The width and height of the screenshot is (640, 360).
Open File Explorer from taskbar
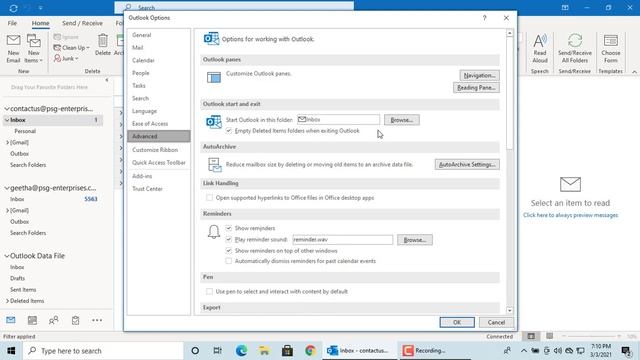click(x=264, y=351)
